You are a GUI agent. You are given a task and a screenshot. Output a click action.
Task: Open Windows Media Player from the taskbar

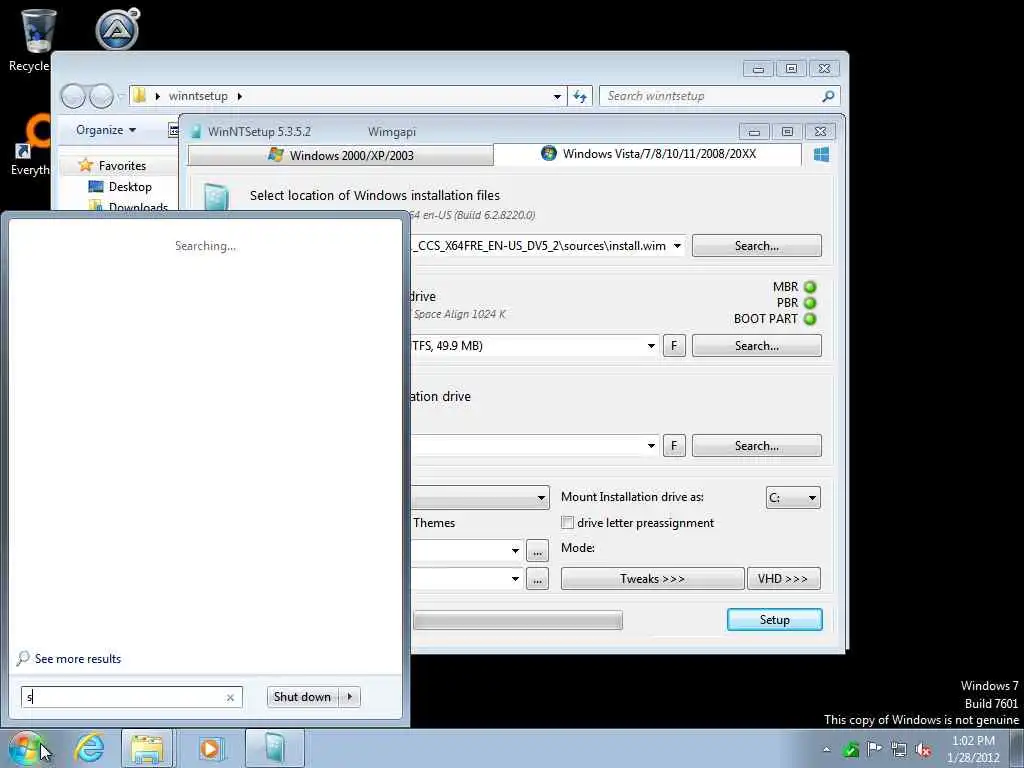pyautogui.click(x=210, y=748)
